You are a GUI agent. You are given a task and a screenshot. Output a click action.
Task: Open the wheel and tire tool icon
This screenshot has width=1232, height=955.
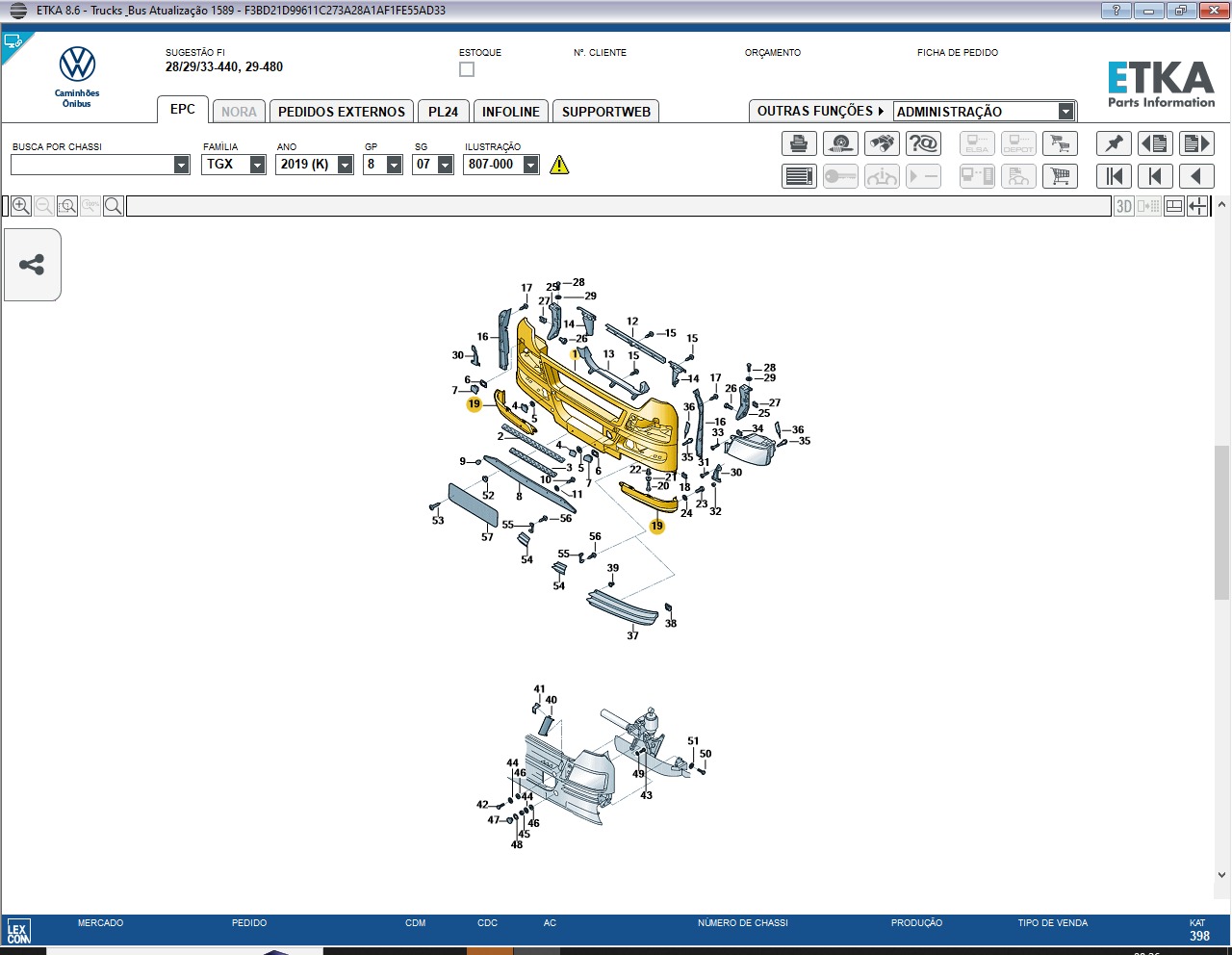pyautogui.click(x=840, y=143)
